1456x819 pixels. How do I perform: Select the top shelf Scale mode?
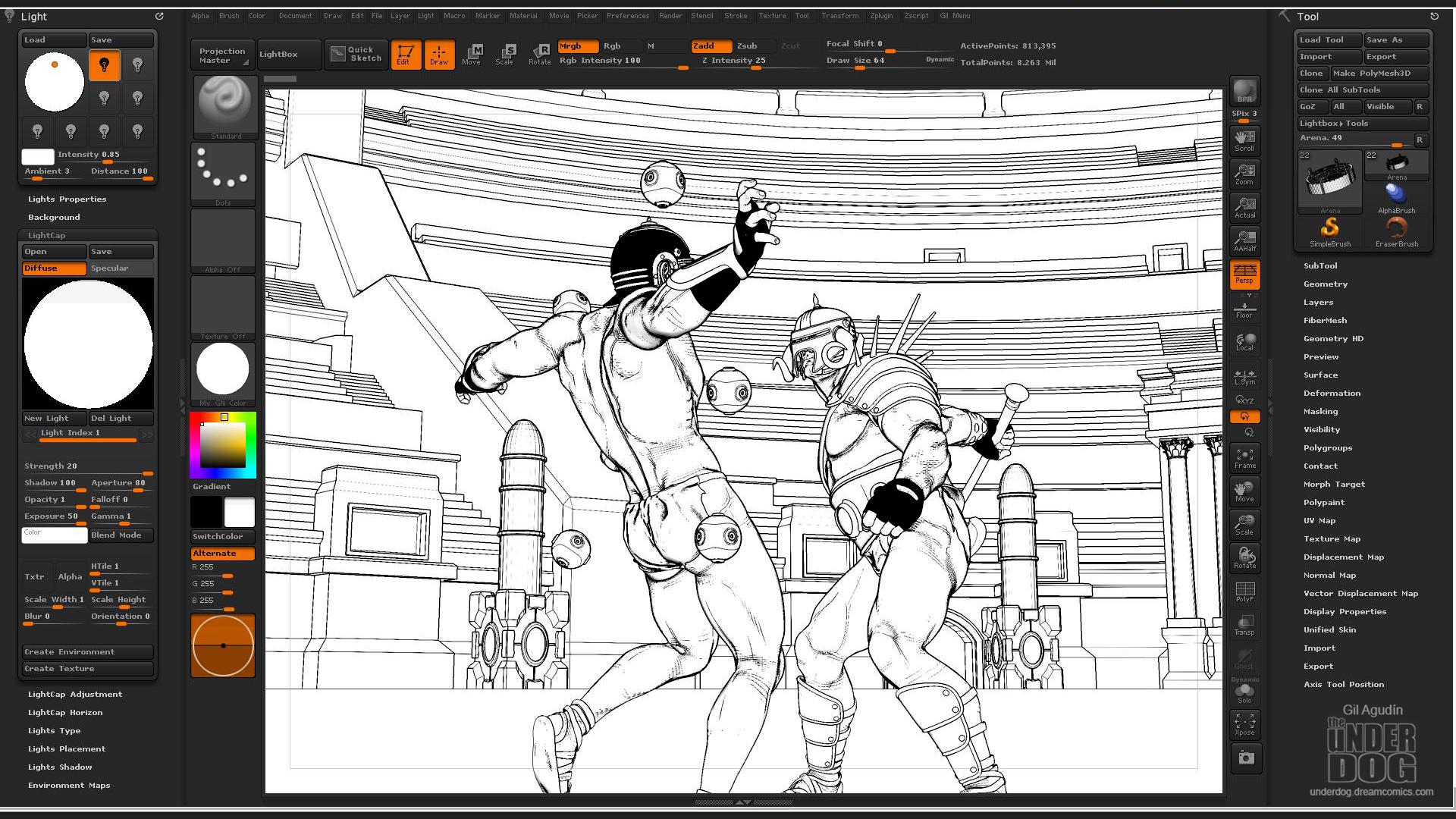pyautogui.click(x=506, y=55)
